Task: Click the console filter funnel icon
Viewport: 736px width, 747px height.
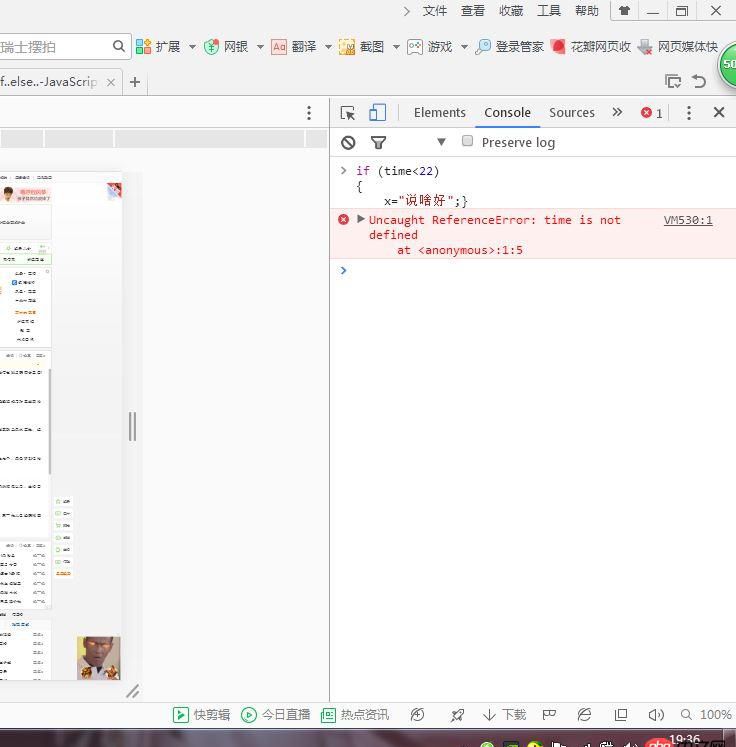Action: coord(378,142)
